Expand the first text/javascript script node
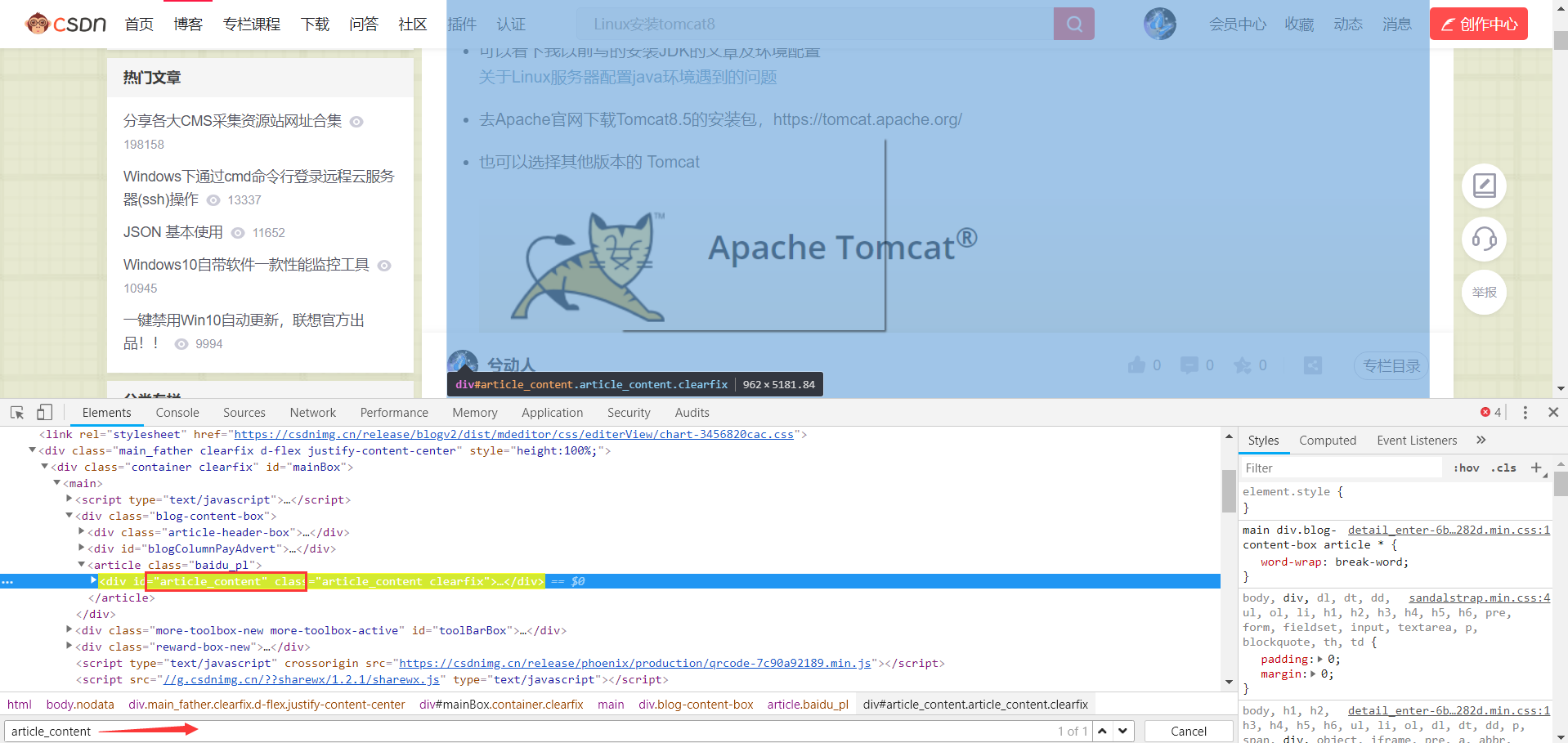Viewport: 1568px width, 743px height. [69, 499]
